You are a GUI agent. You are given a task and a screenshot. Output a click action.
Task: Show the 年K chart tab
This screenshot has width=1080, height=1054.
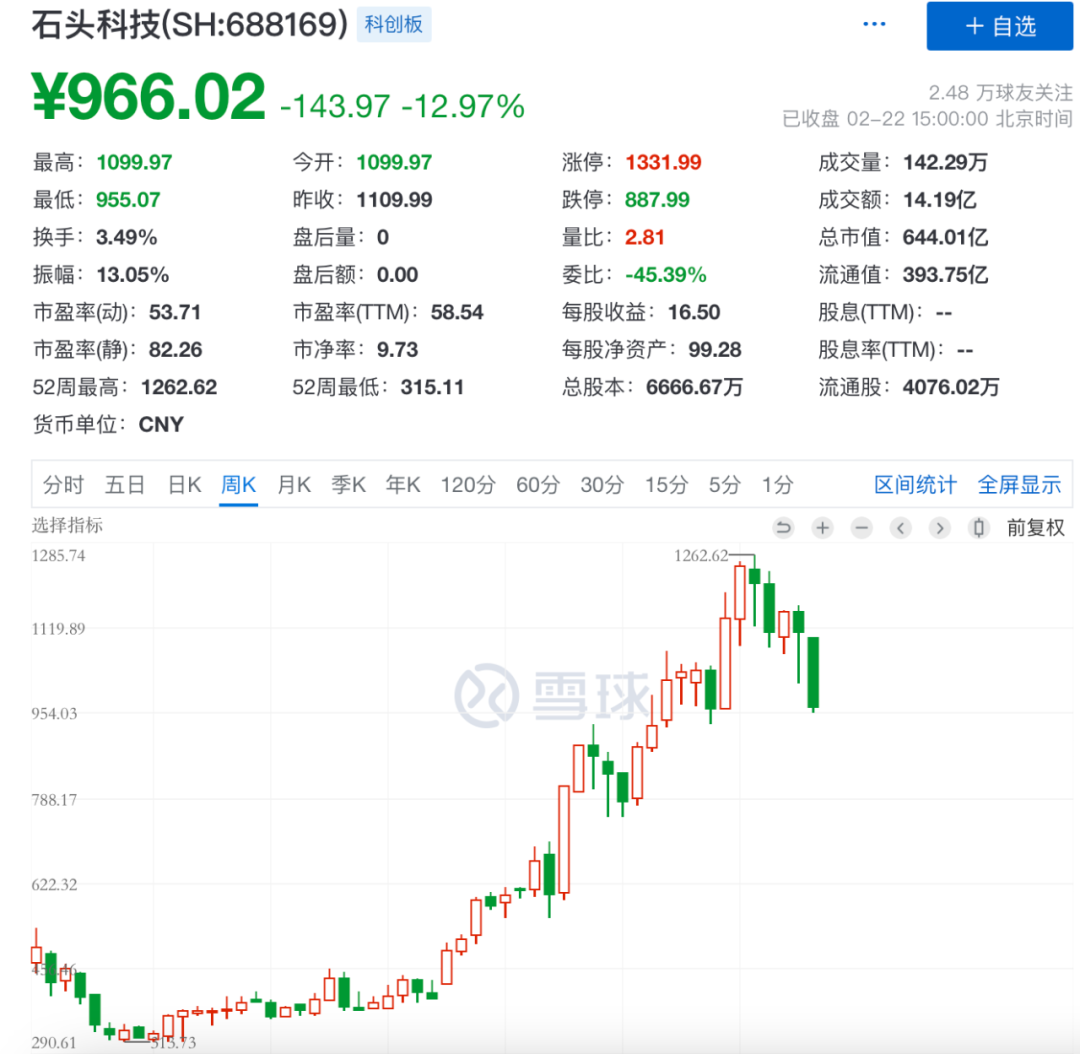[x=403, y=485]
